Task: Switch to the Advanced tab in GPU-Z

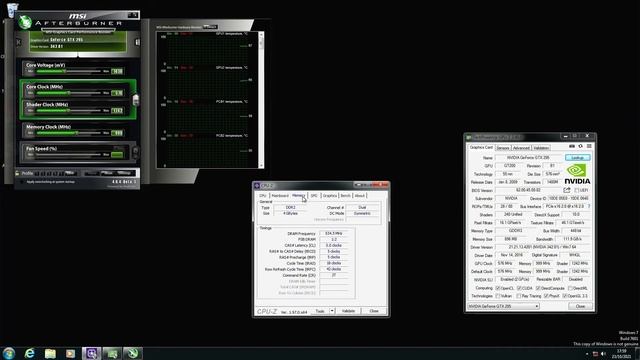Action: [x=521, y=148]
